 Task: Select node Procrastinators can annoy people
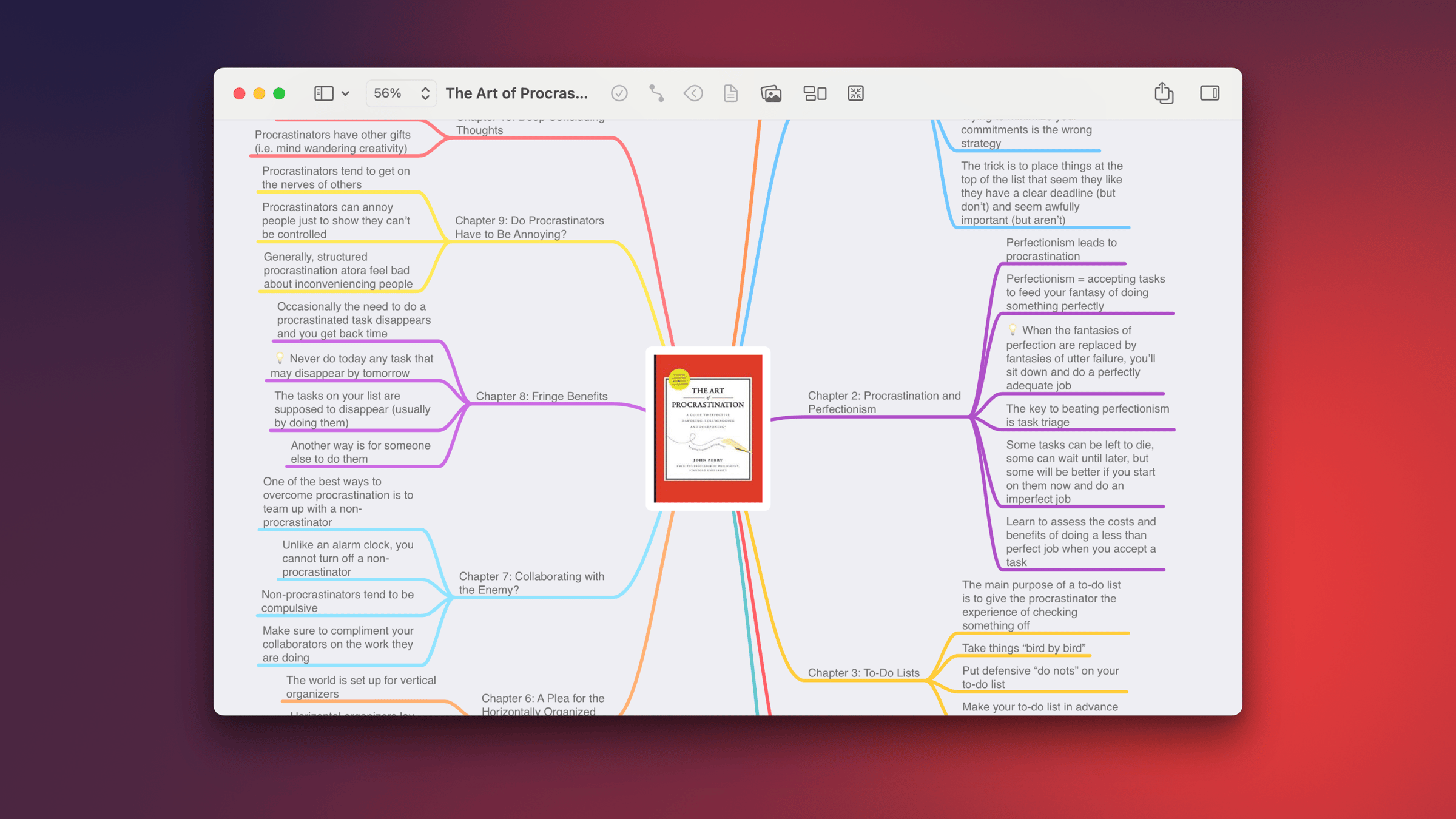click(x=335, y=221)
